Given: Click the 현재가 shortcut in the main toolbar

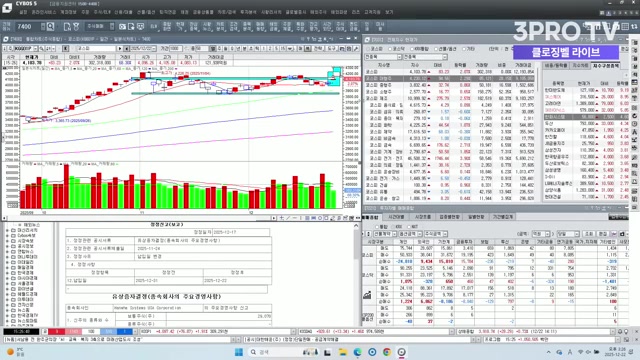Looking at the screenshot, I should coord(180,27).
